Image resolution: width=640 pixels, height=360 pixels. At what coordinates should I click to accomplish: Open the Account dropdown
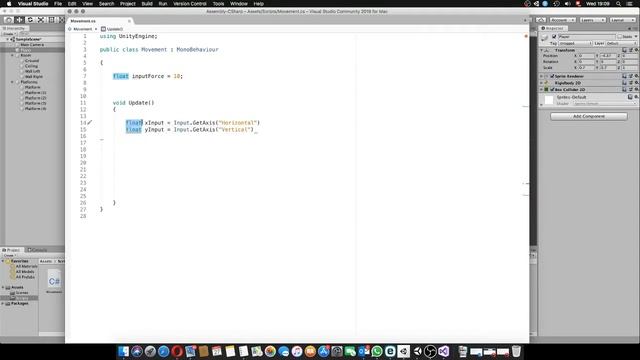pyautogui.click(x=562, y=20)
